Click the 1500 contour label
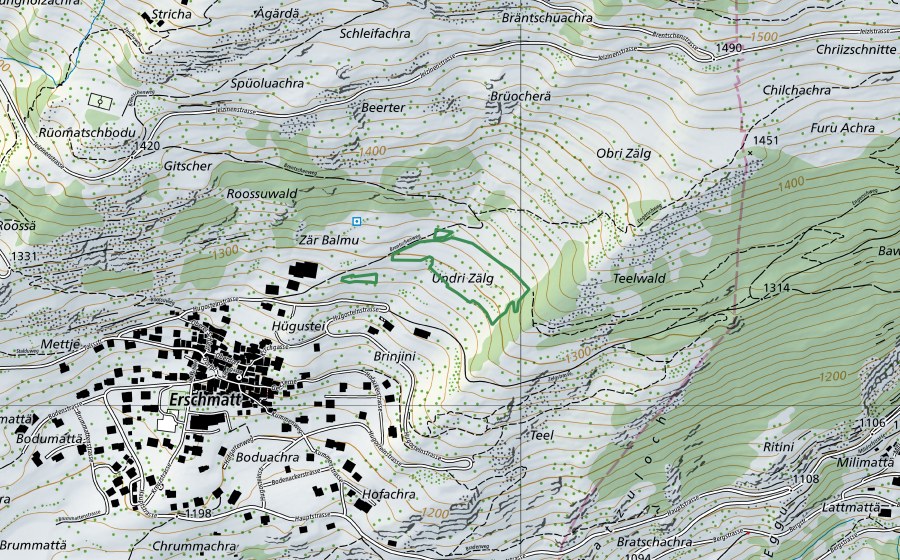This screenshot has height=560, width=900. [765, 37]
